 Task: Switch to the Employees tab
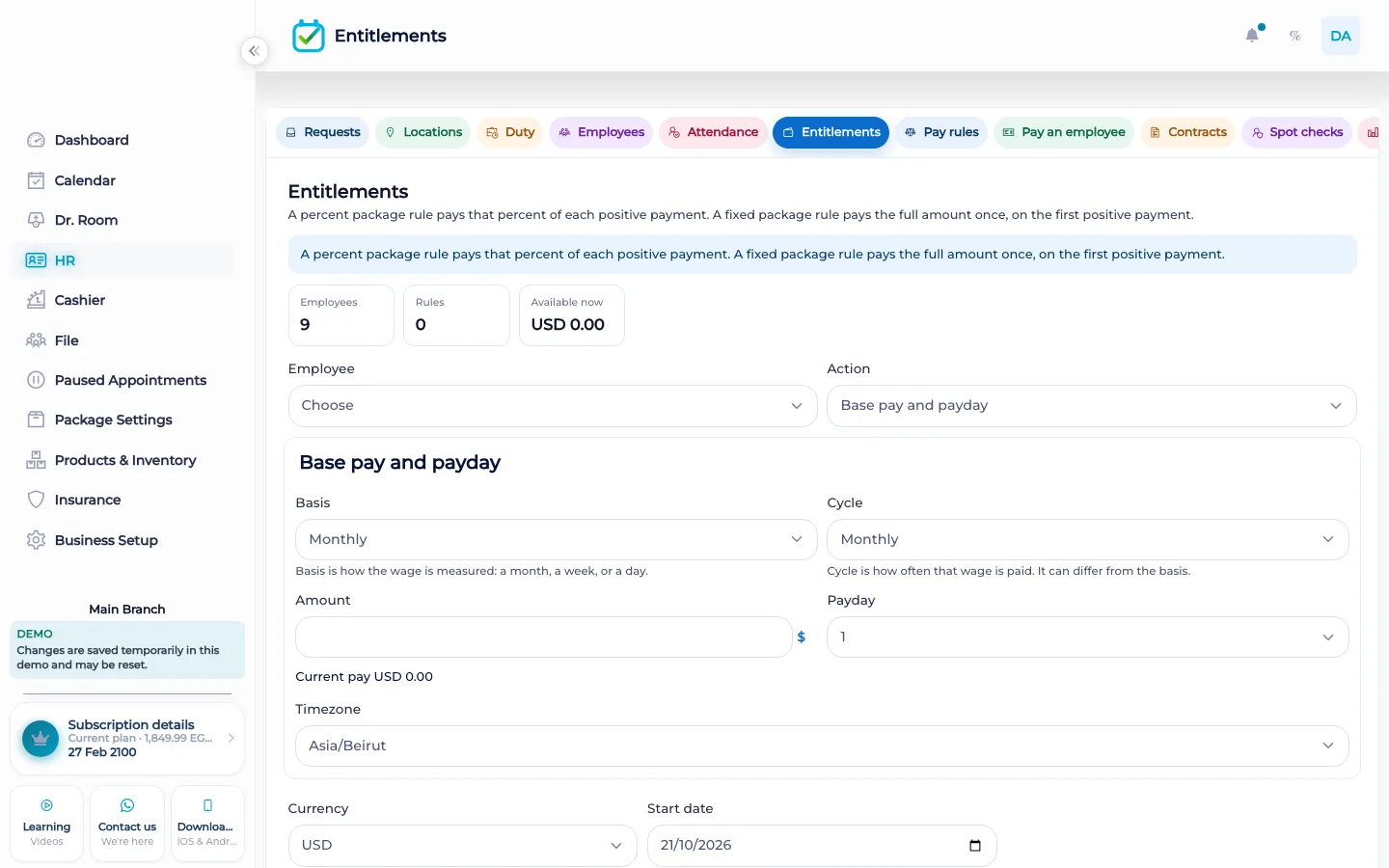pyautogui.click(x=602, y=132)
